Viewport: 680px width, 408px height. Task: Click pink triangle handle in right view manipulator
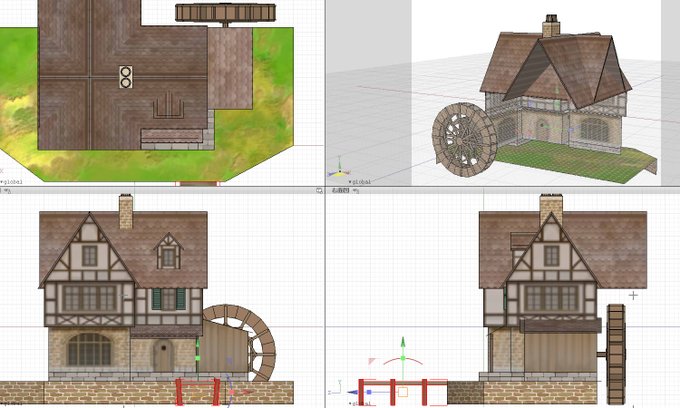pyautogui.click(x=372, y=361)
